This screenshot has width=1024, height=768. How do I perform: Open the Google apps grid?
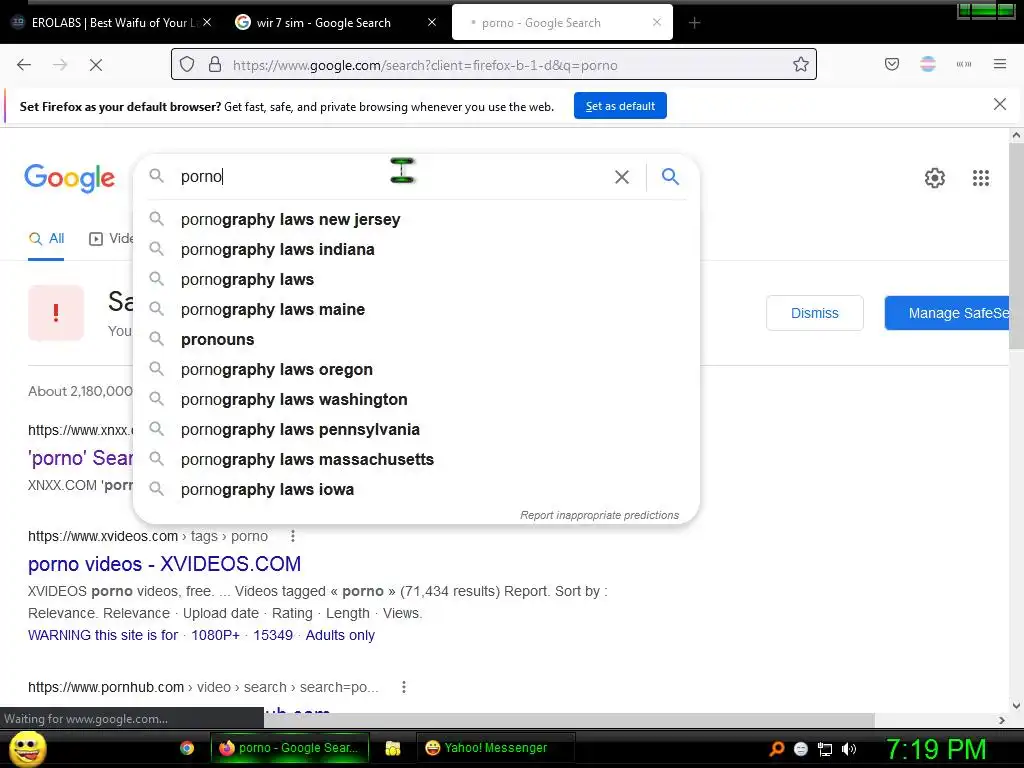point(981,178)
